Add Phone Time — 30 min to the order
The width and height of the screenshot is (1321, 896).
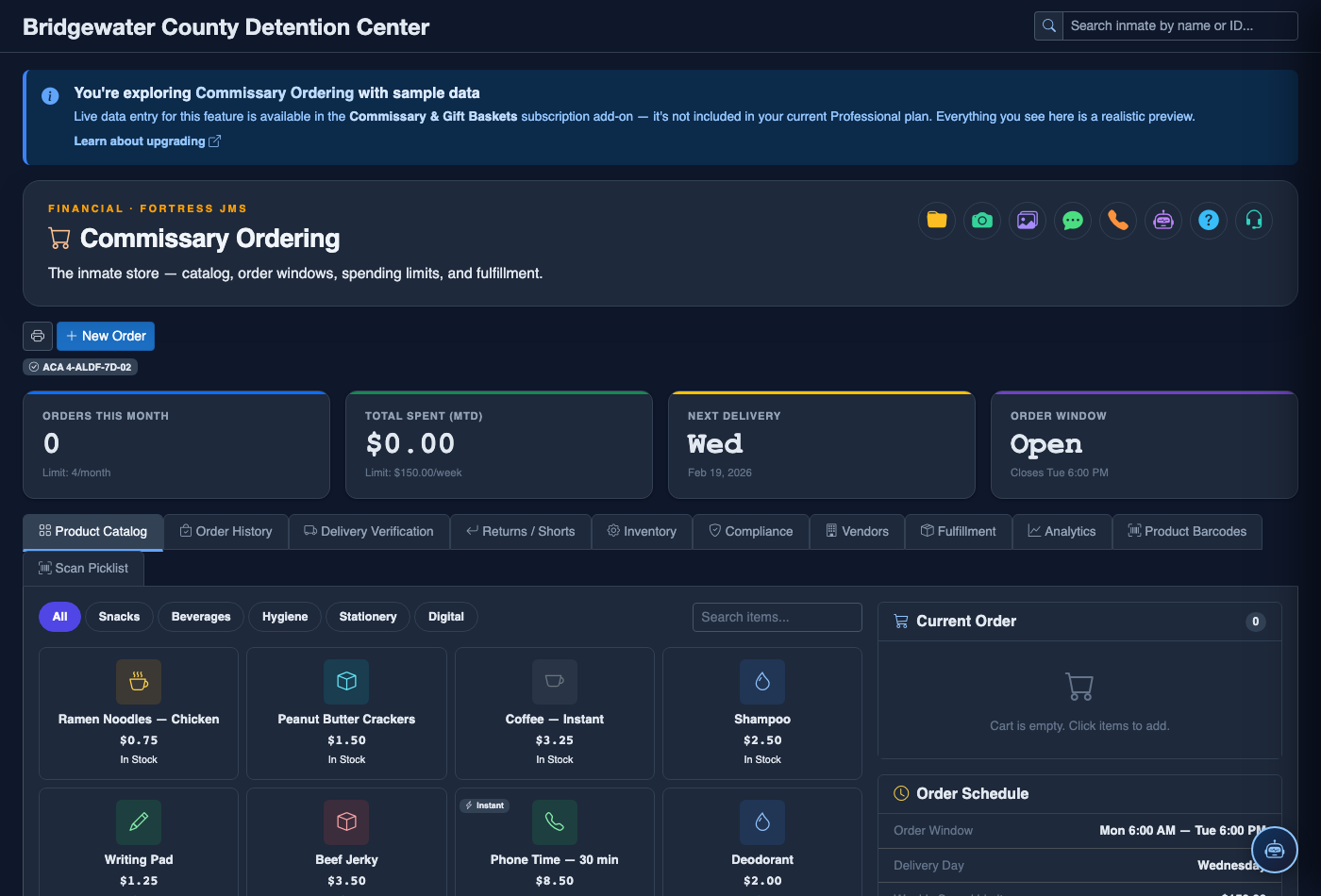pyautogui.click(x=555, y=842)
